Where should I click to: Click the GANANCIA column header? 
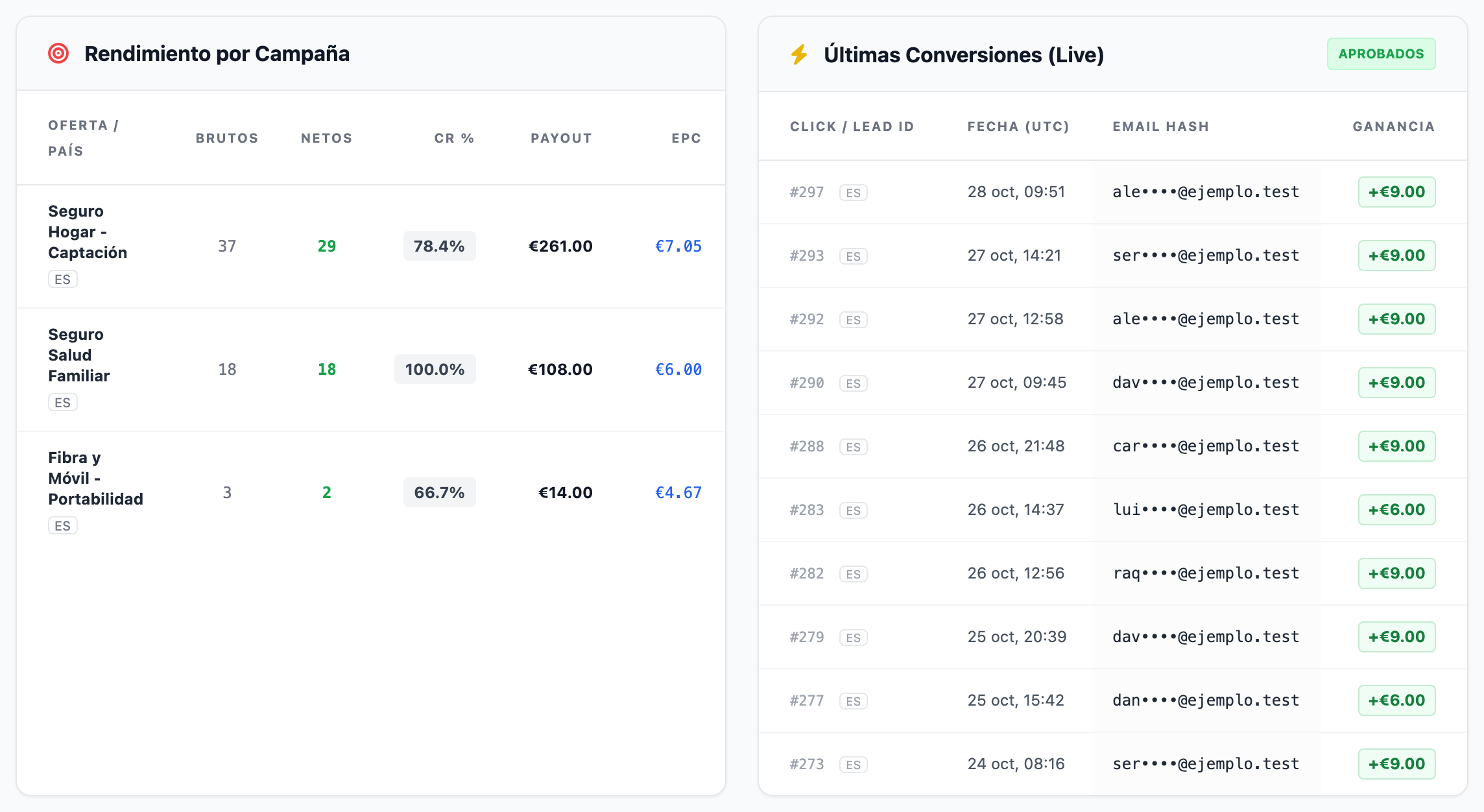coord(1394,126)
